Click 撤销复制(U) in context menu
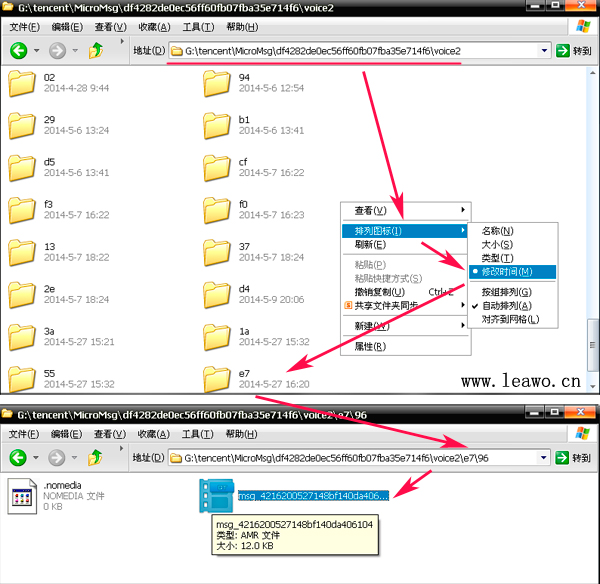600x584 pixels. pyautogui.click(x=405, y=292)
